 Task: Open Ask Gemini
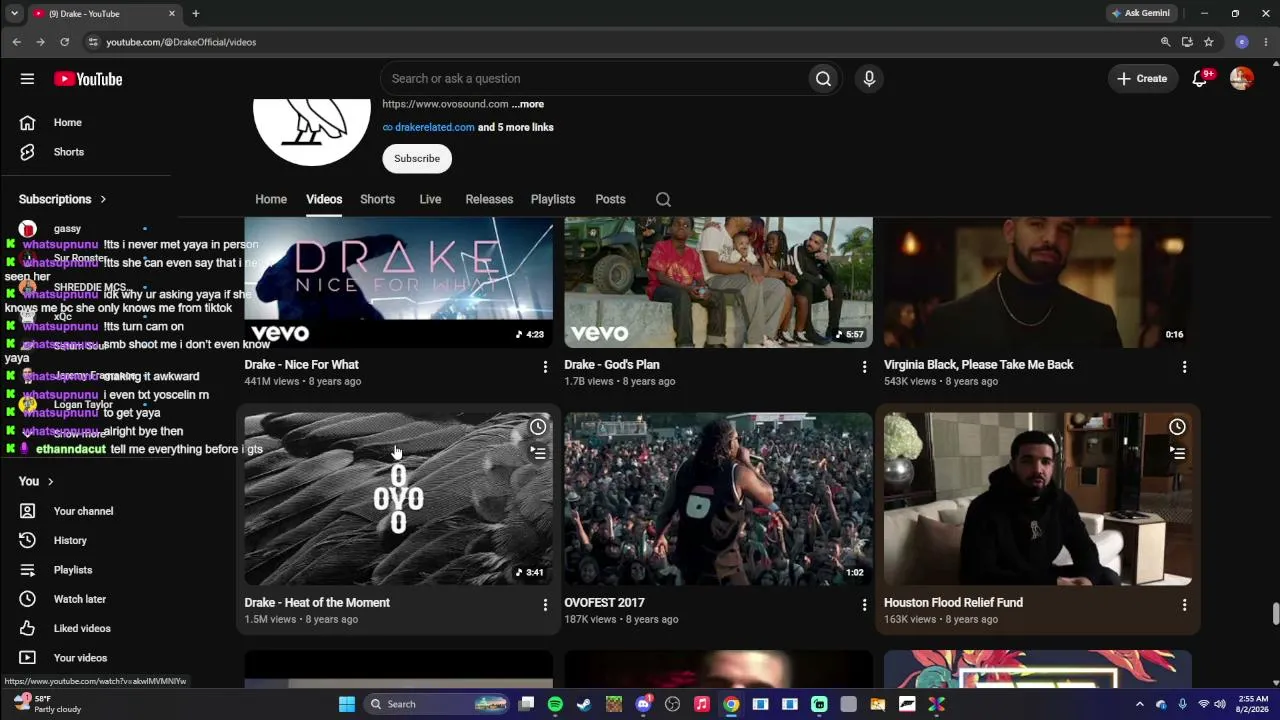tap(1140, 13)
